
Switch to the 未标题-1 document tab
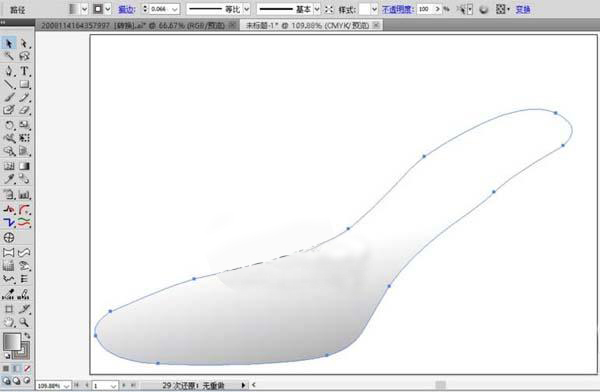click(x=307, y=26)
